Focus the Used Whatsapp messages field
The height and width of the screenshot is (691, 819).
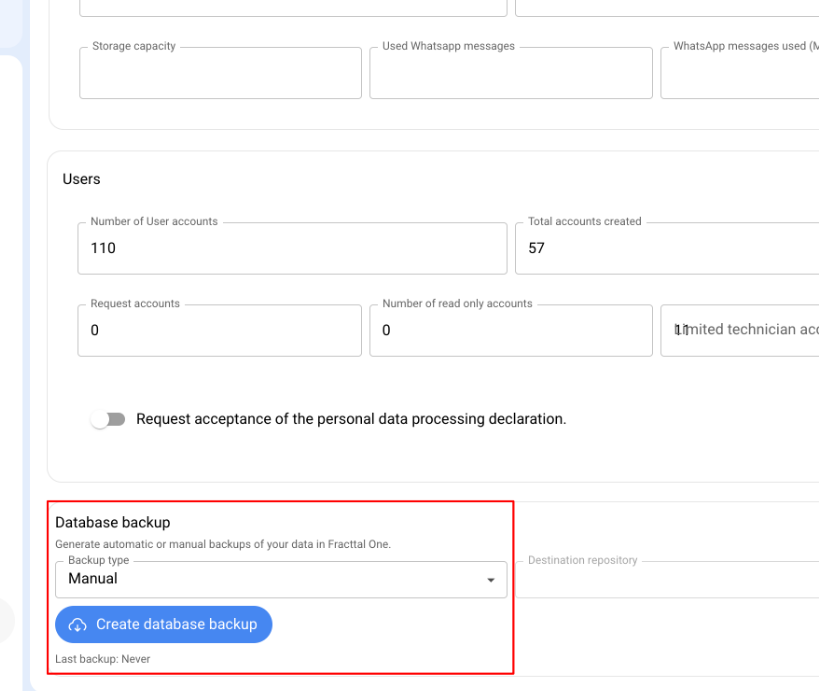click(x=510, y=74)
